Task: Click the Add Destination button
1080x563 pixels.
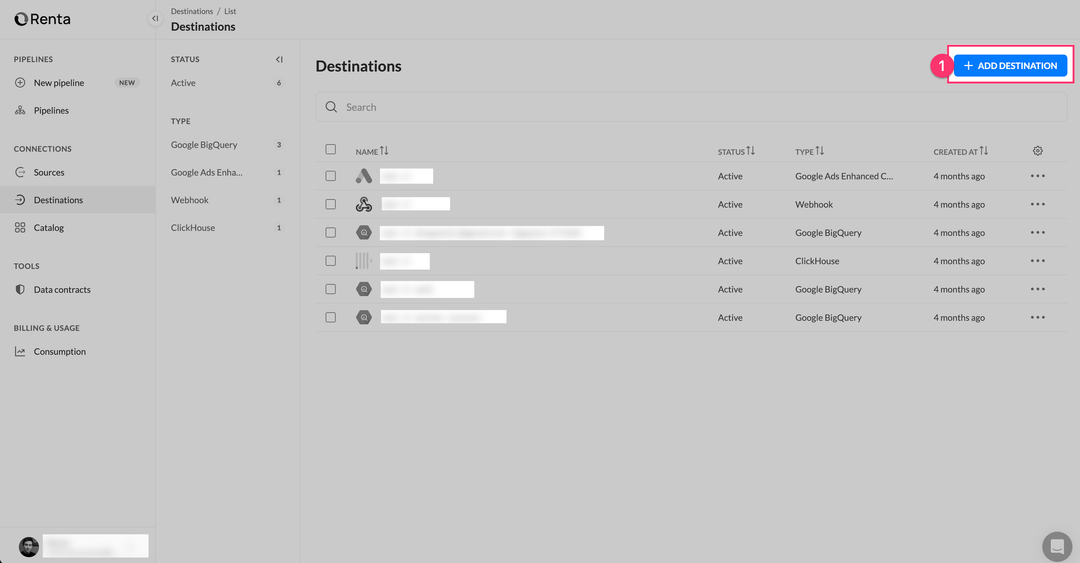Action: pyautogui.click(x=1010, y=66)
